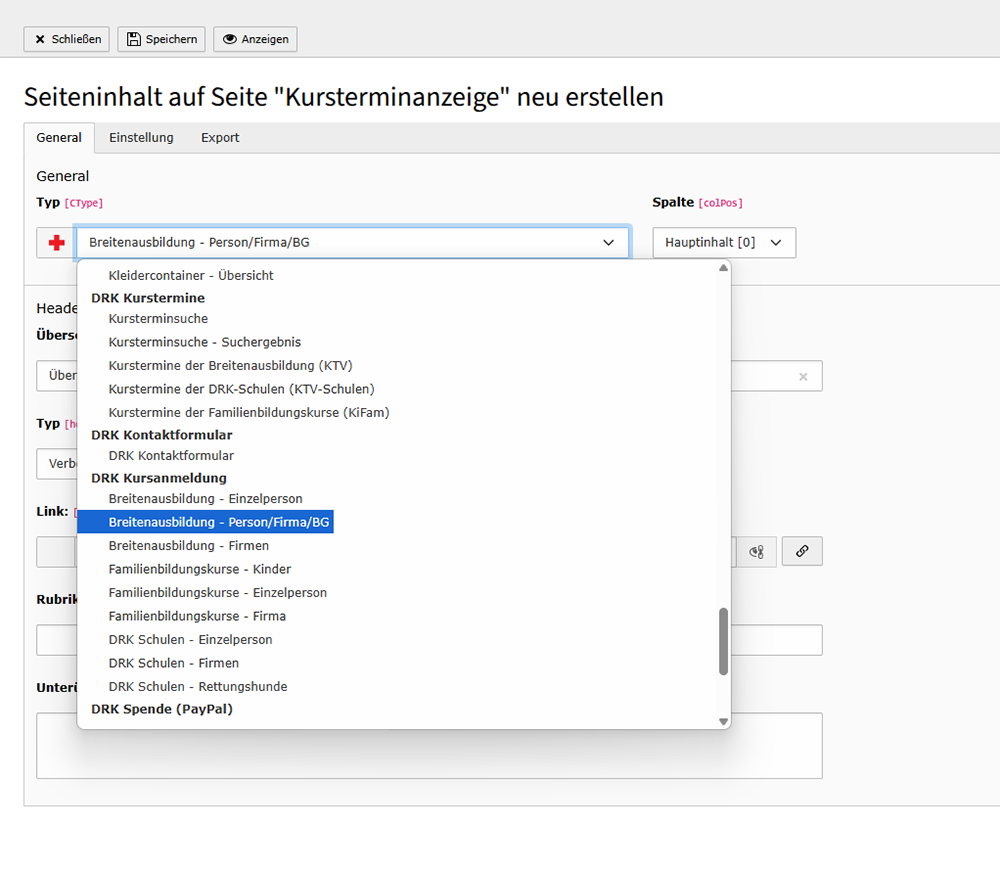This screenshot has width=1000, height=872.
Task: Click Anzeigen to view the page
Action: point(255,39)
